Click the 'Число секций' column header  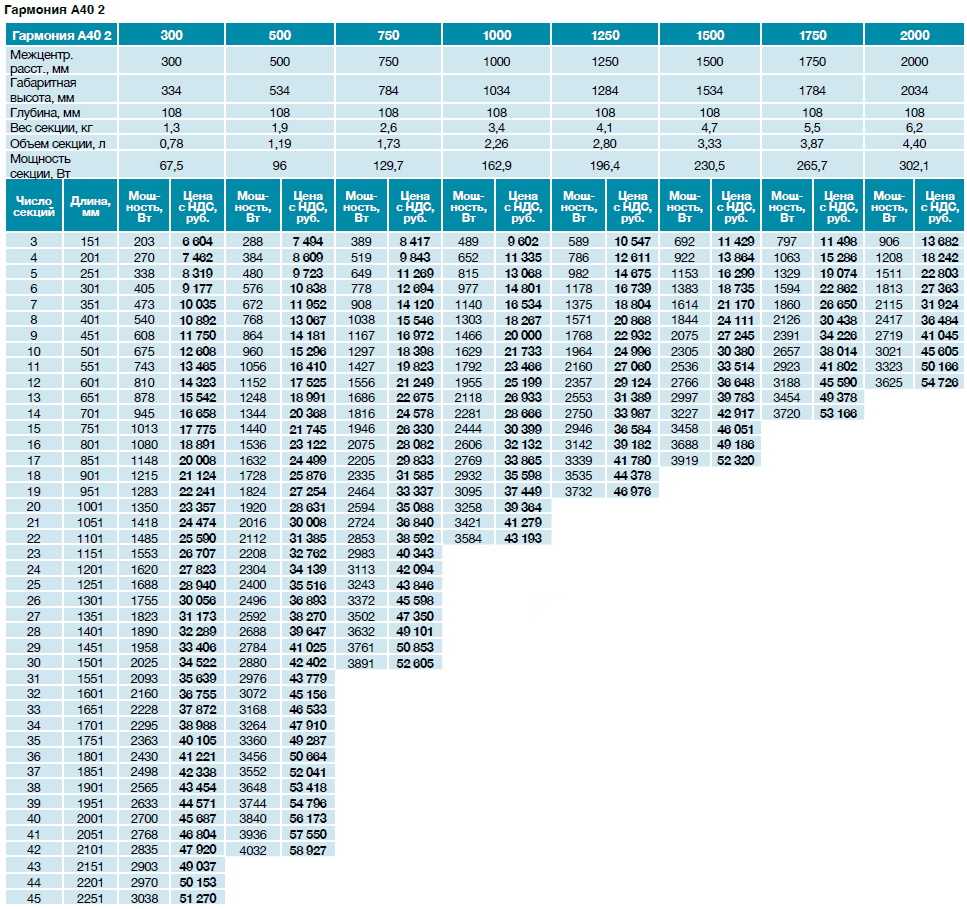(34, 206)
